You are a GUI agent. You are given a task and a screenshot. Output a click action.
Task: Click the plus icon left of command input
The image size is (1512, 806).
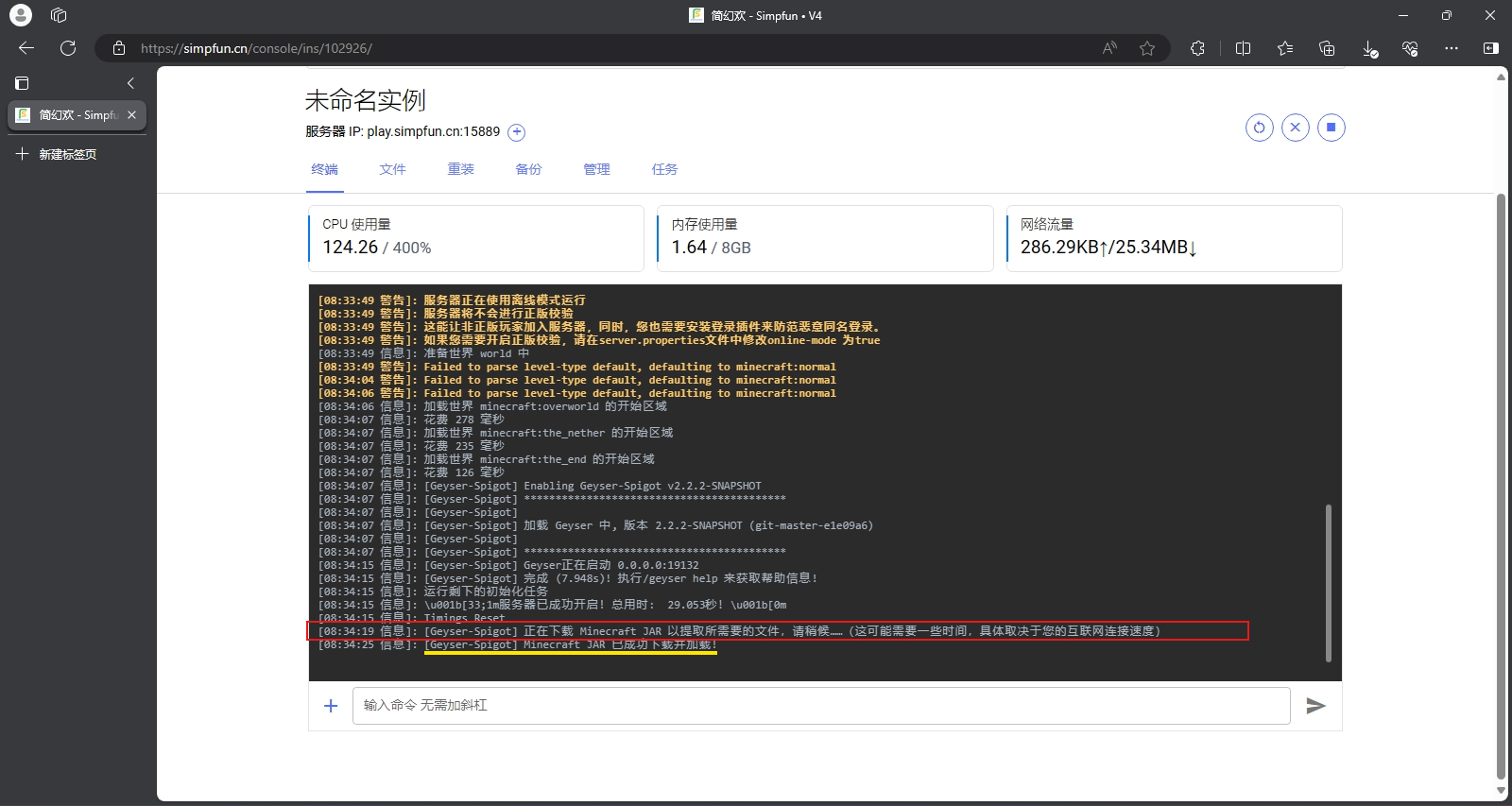(x=331, y=706)
